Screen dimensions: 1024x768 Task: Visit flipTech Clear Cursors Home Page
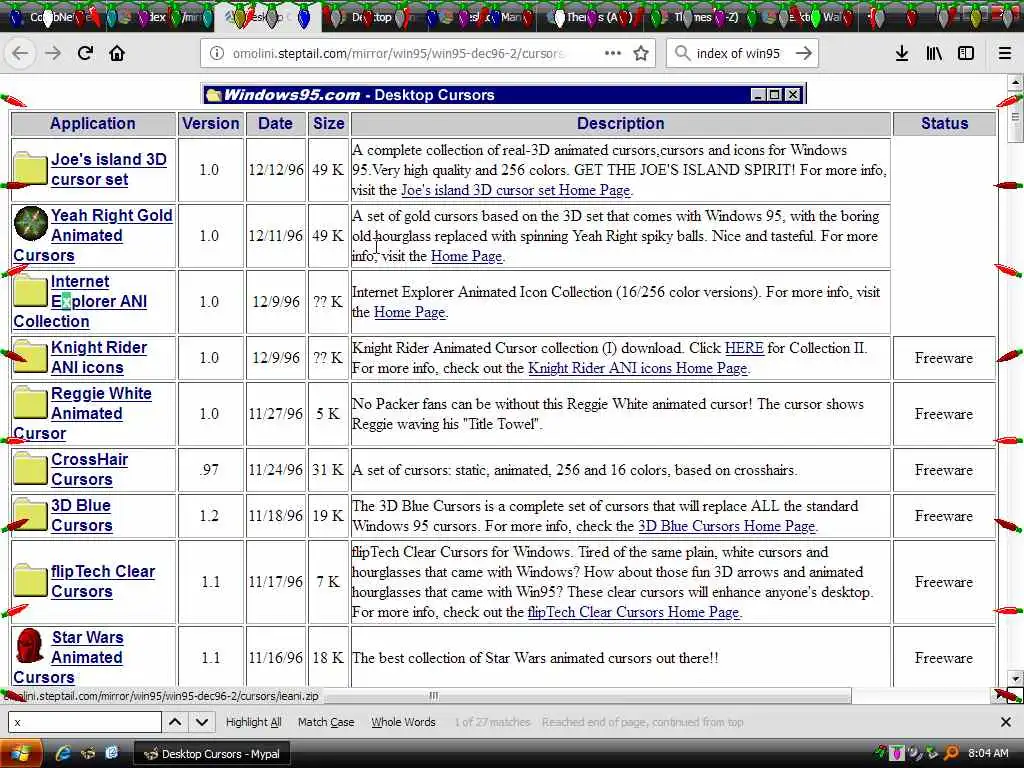[x=633, y=612]
